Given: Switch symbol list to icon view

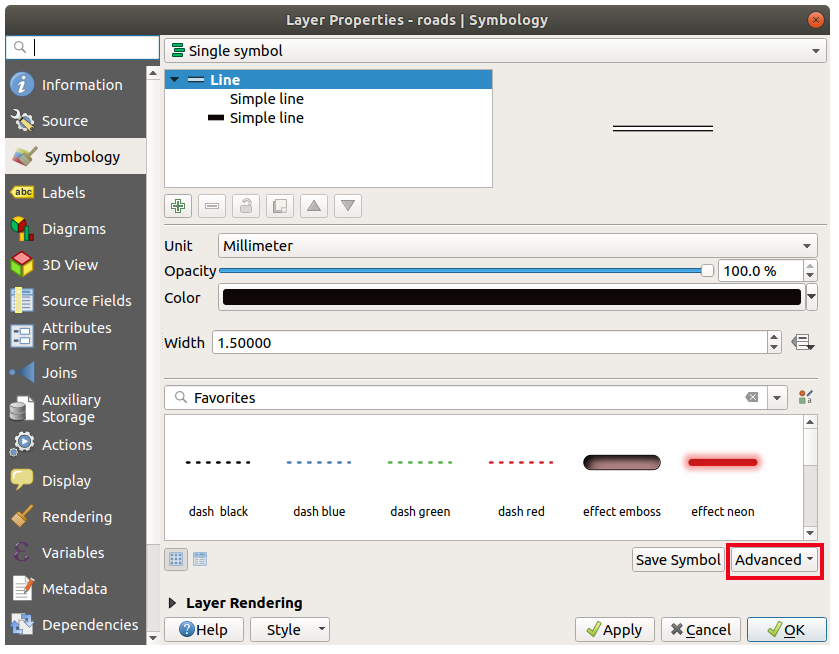Looking at the screenshot, I should [x=176, y=559].
